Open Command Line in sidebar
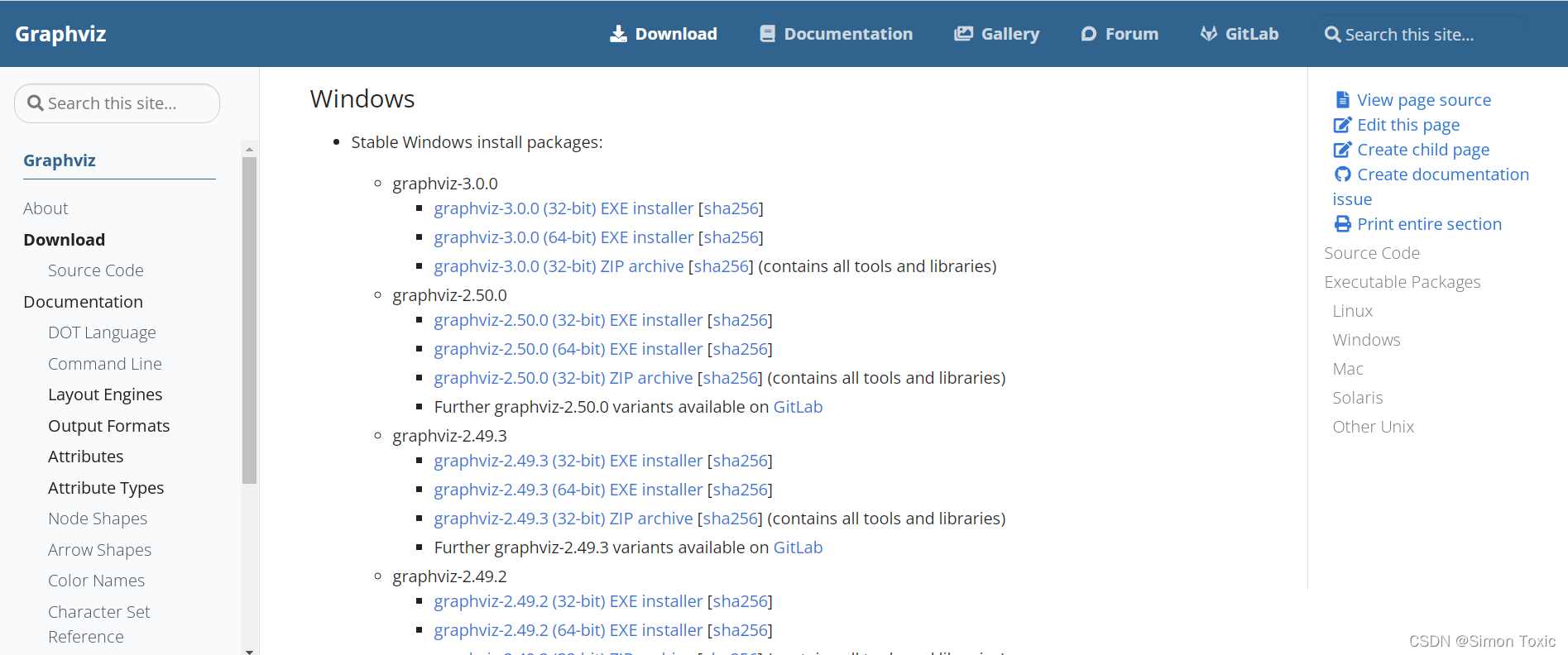Screen dimensions: 1568x655 104,364
